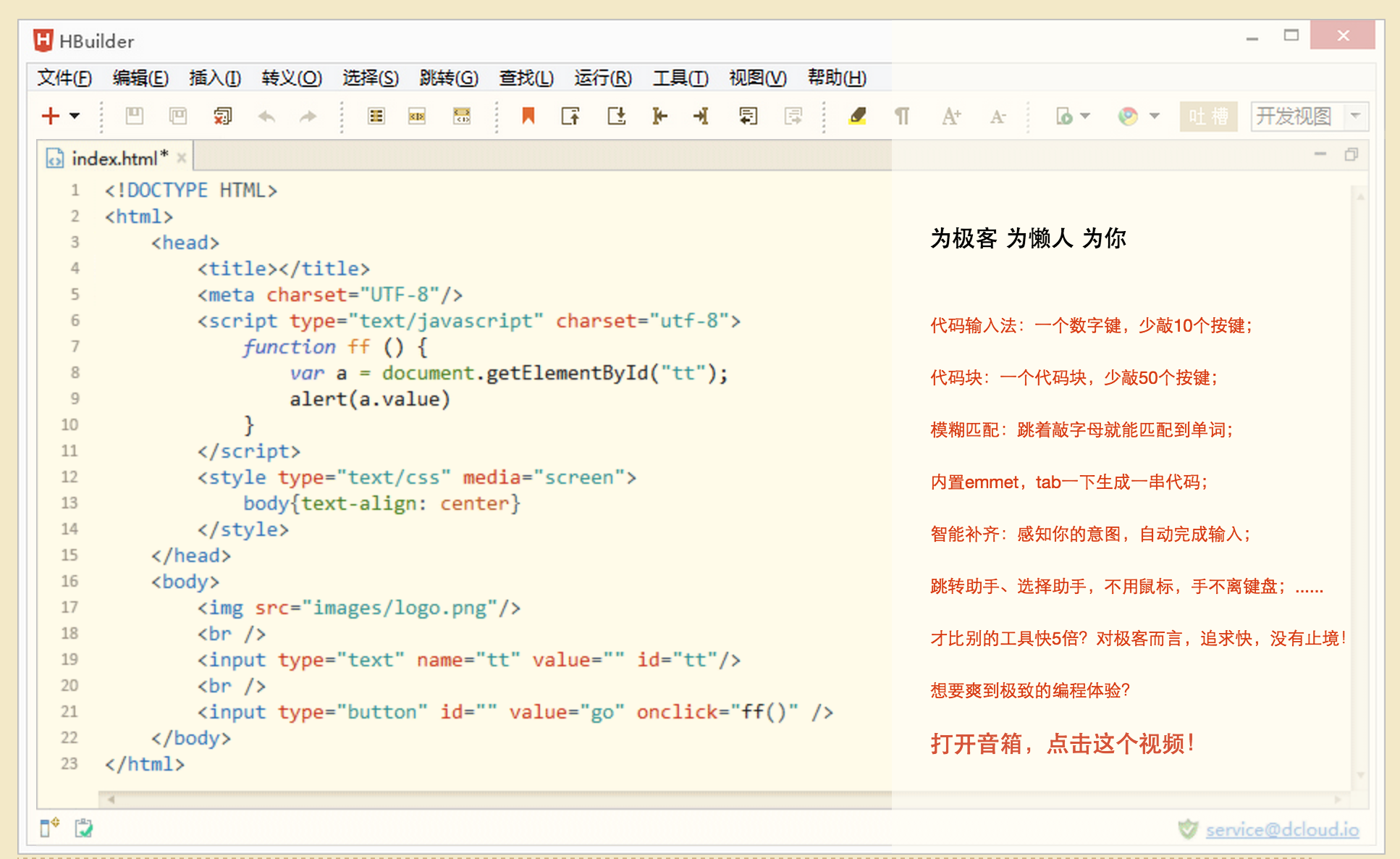
Task: Click line number 7 in the gutter
Action: coord(75,346)
